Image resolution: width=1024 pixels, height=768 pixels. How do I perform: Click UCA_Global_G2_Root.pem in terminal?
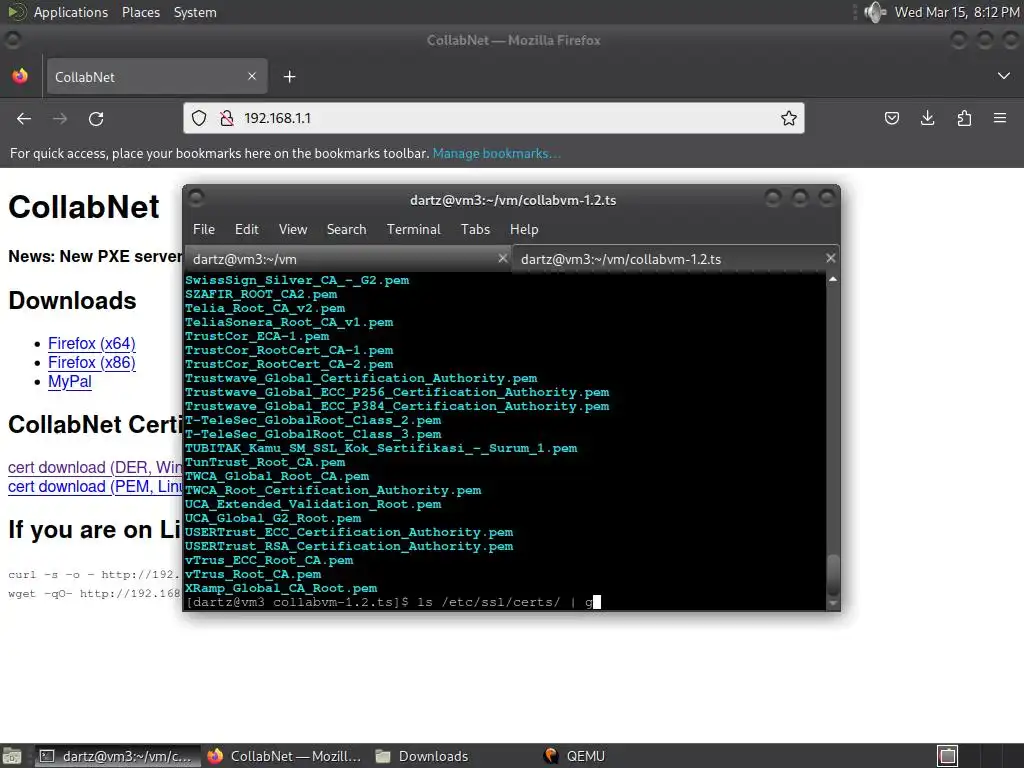coord(273,519)
